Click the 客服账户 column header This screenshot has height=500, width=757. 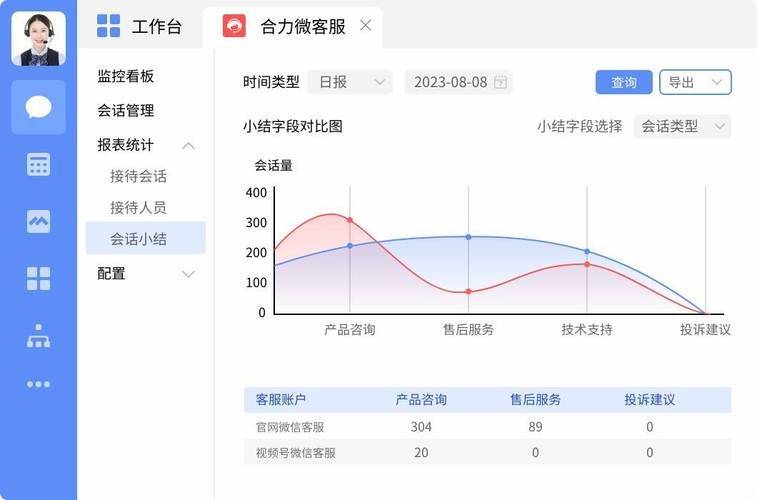click(x=280, y=400)
